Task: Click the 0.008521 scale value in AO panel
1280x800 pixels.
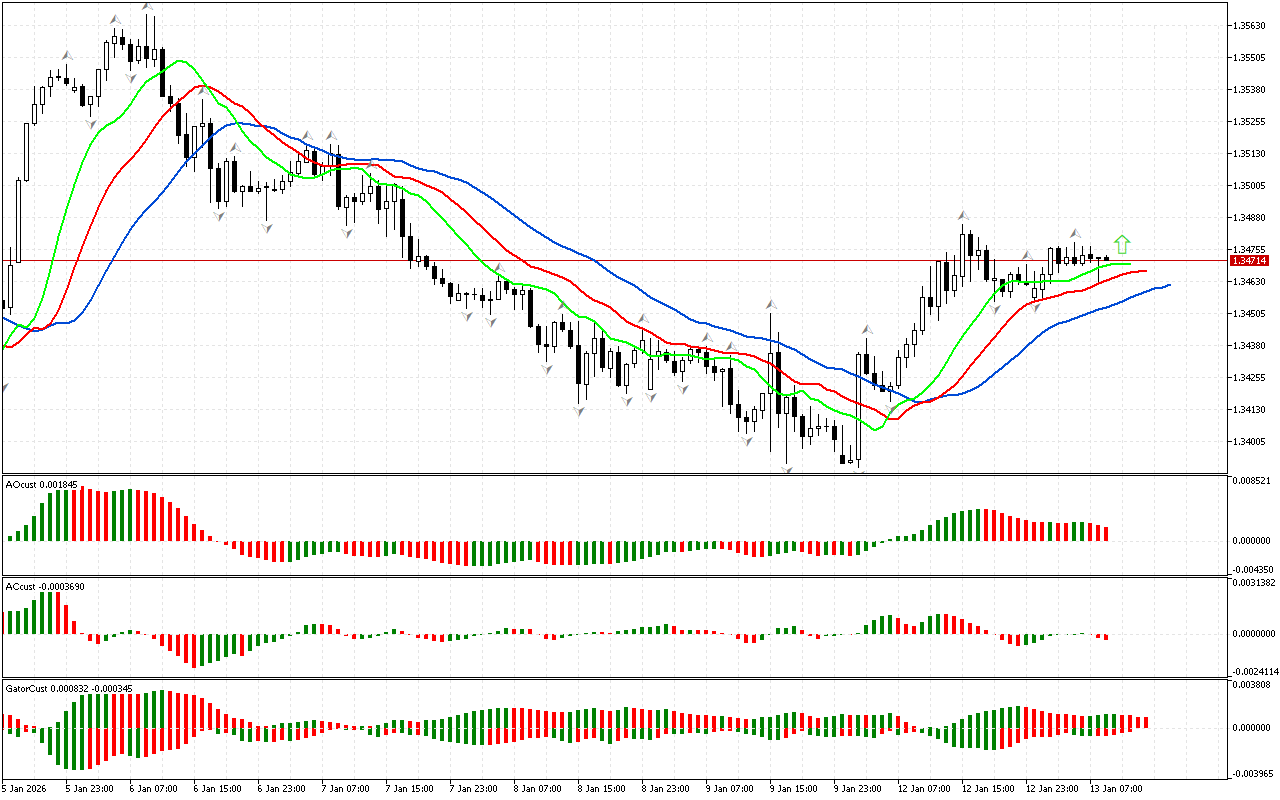Action: click(1254, 481)
